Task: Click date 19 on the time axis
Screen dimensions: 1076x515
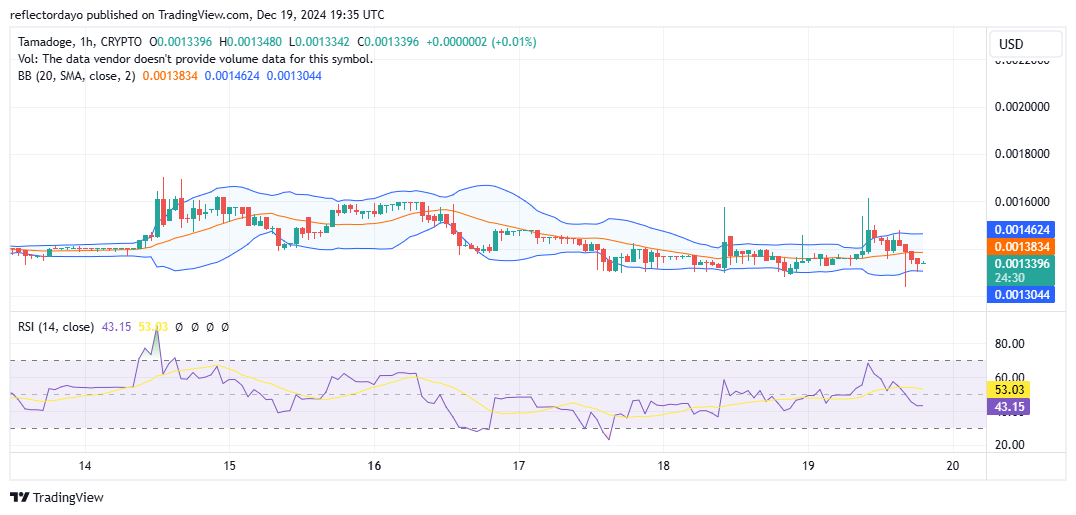Action: pyautogui.click(x=808, y=466)
